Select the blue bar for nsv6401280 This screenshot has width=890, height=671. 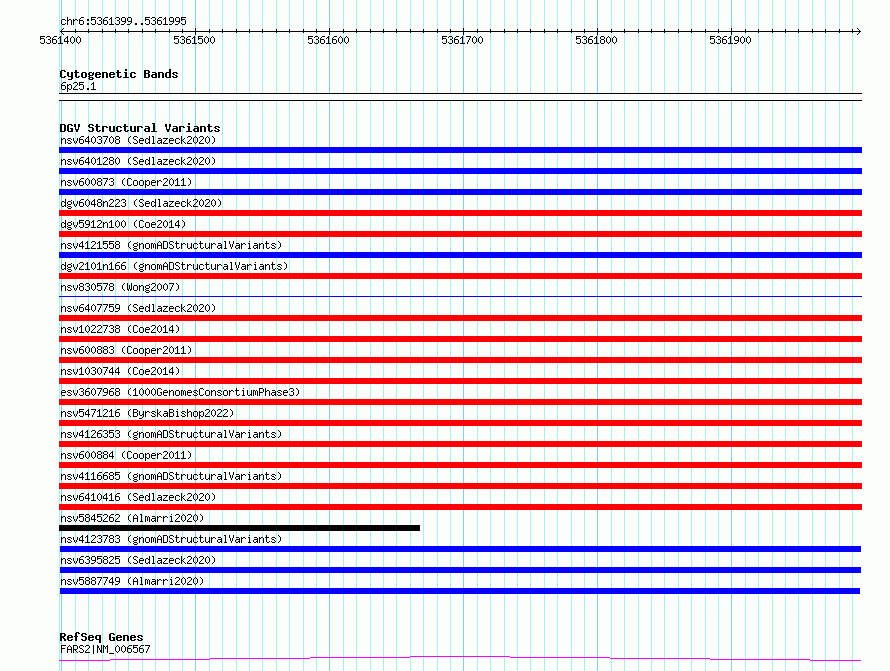coord(460,171)
